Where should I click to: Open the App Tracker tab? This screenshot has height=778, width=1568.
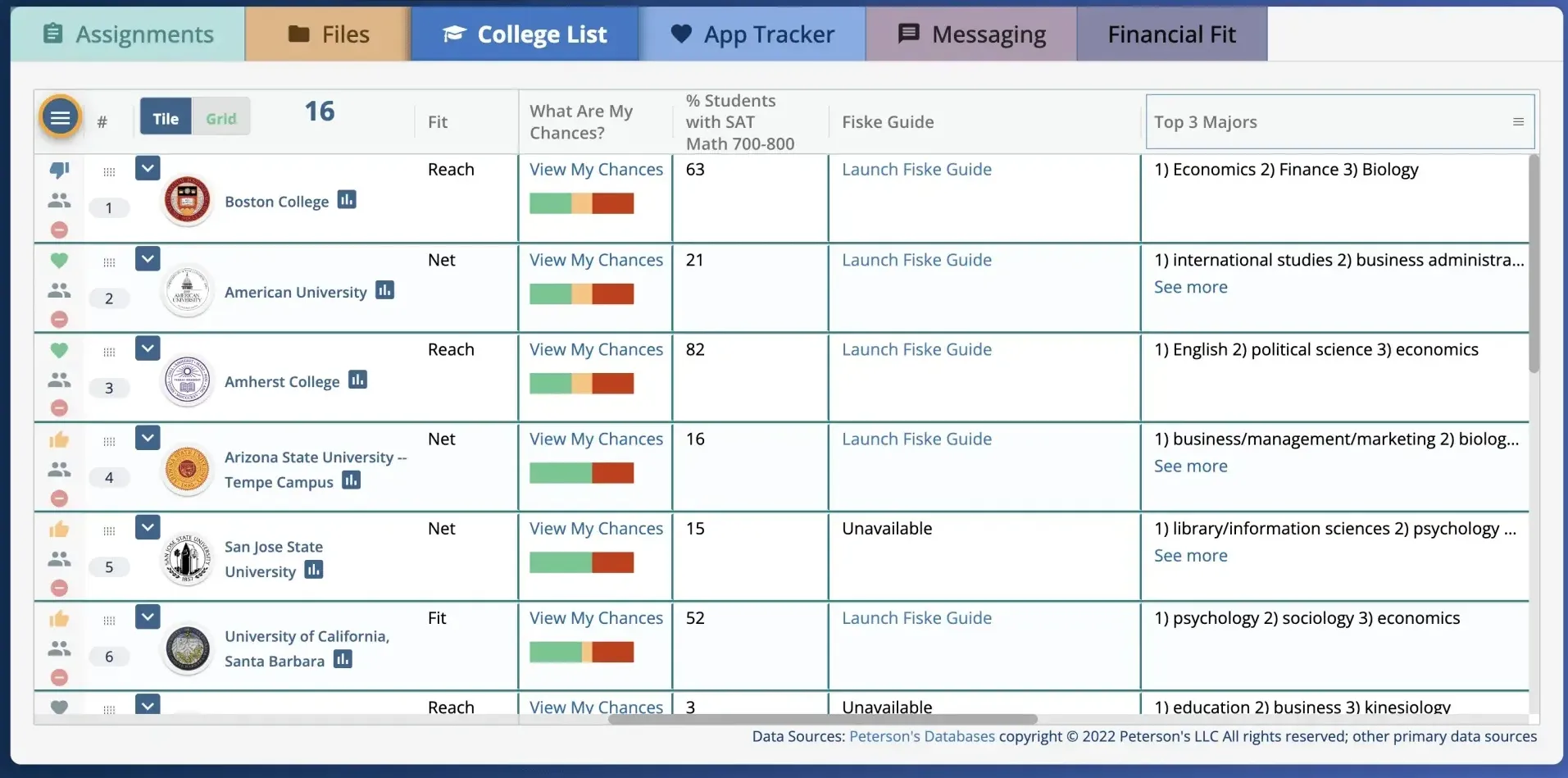point(752,34)
